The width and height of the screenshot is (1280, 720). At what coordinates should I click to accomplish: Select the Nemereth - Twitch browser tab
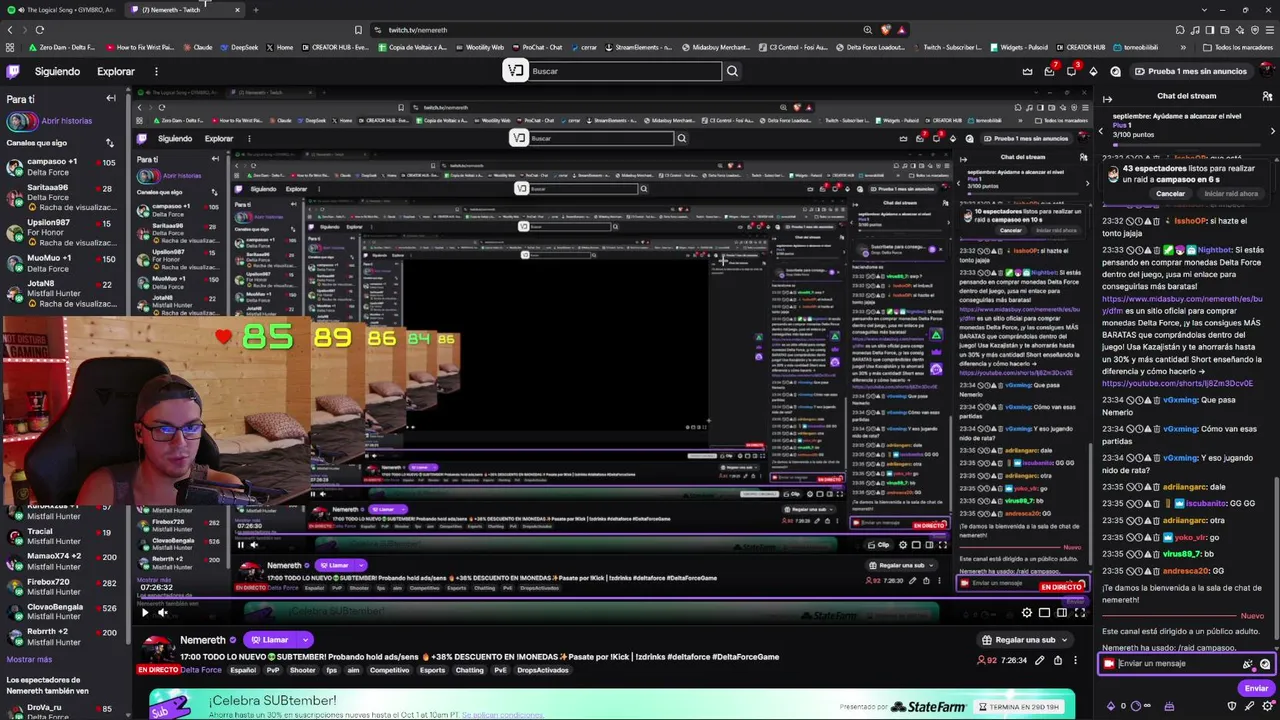pyautogui.click(x=185, y=10)
